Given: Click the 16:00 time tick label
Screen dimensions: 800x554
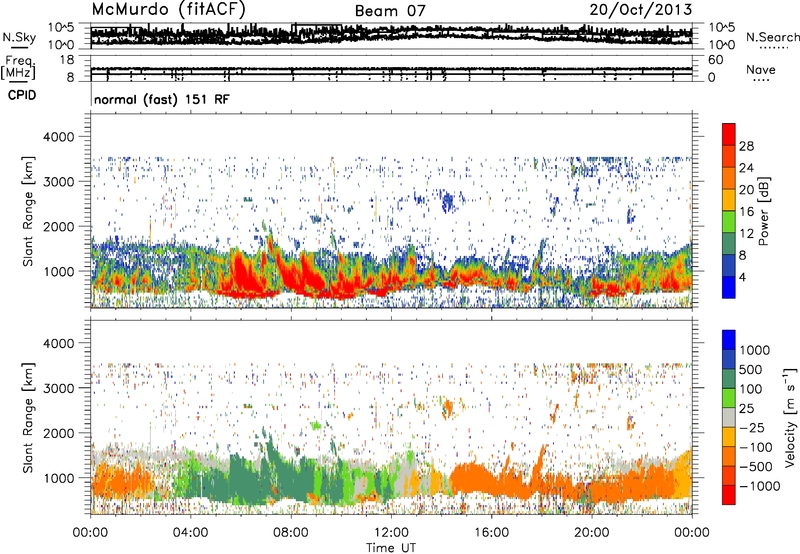Looking at the screenshot, I should [x=491, y=533].
